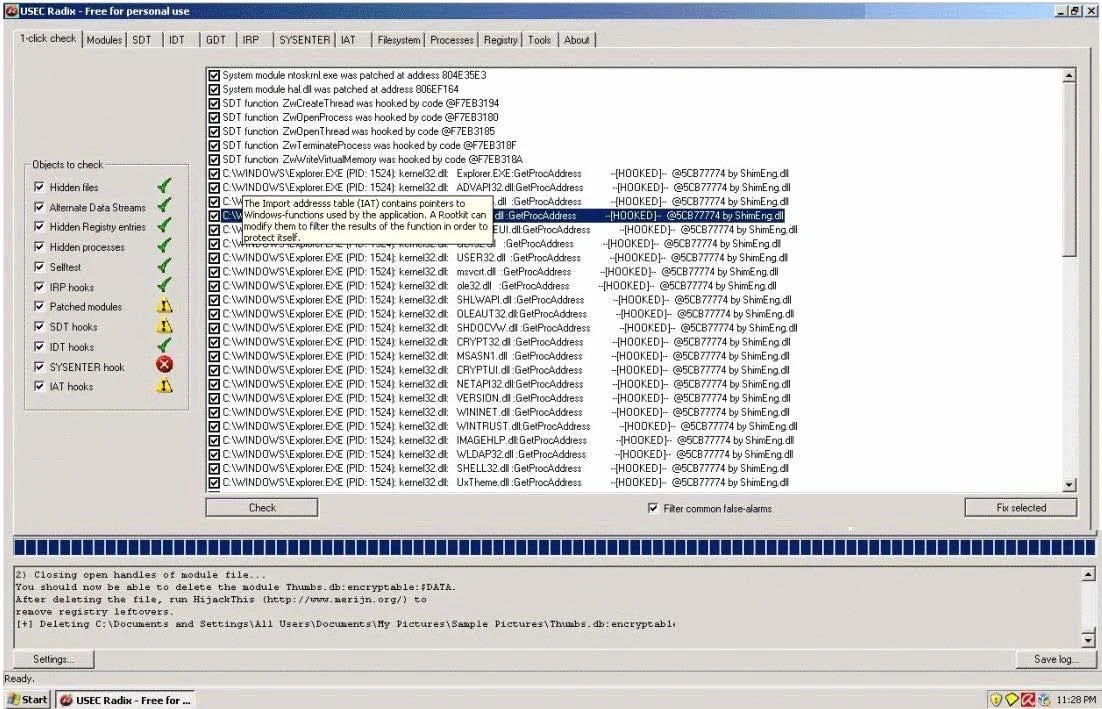The height and width of the screenshot is (709, 1102).
Task: Click the green checkmark beside Hidden Registry entries
Action: click(x=164, y=226)
